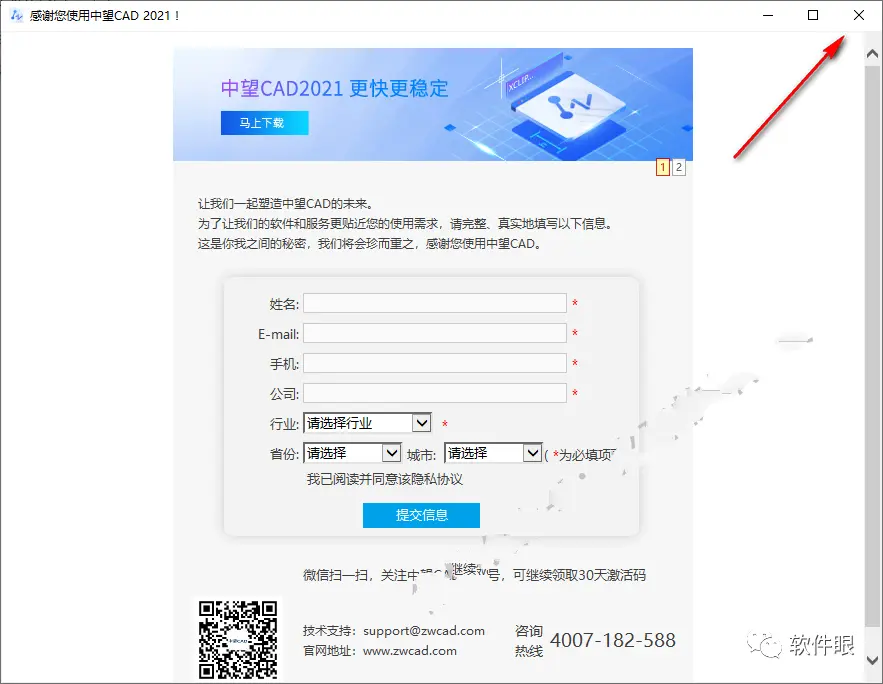Open the 隐私协议 privacy agreement text
The image size is (883, 684).
[437, 479]
